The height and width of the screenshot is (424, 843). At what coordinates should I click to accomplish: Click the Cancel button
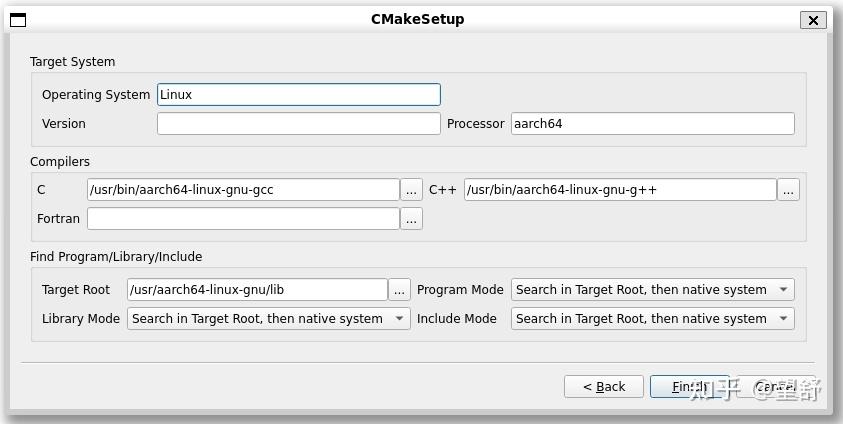[776, 387]
